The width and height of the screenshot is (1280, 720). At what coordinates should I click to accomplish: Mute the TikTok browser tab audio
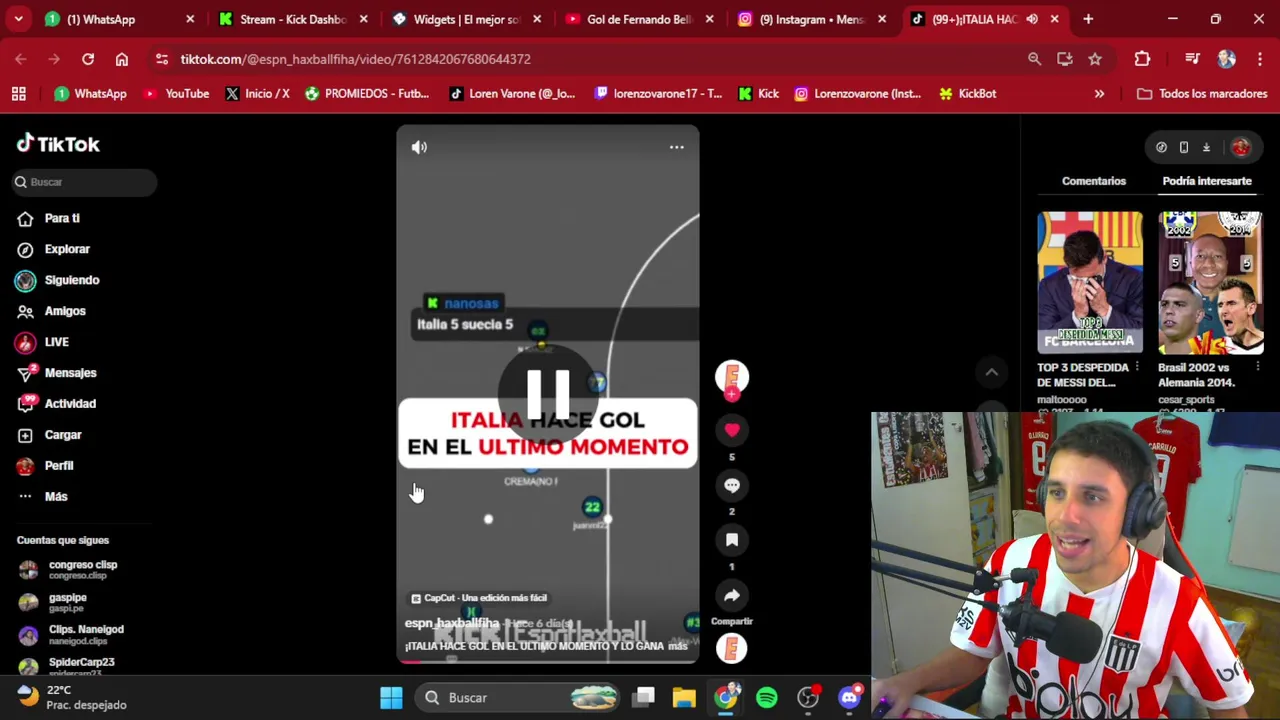point(1032,19)
